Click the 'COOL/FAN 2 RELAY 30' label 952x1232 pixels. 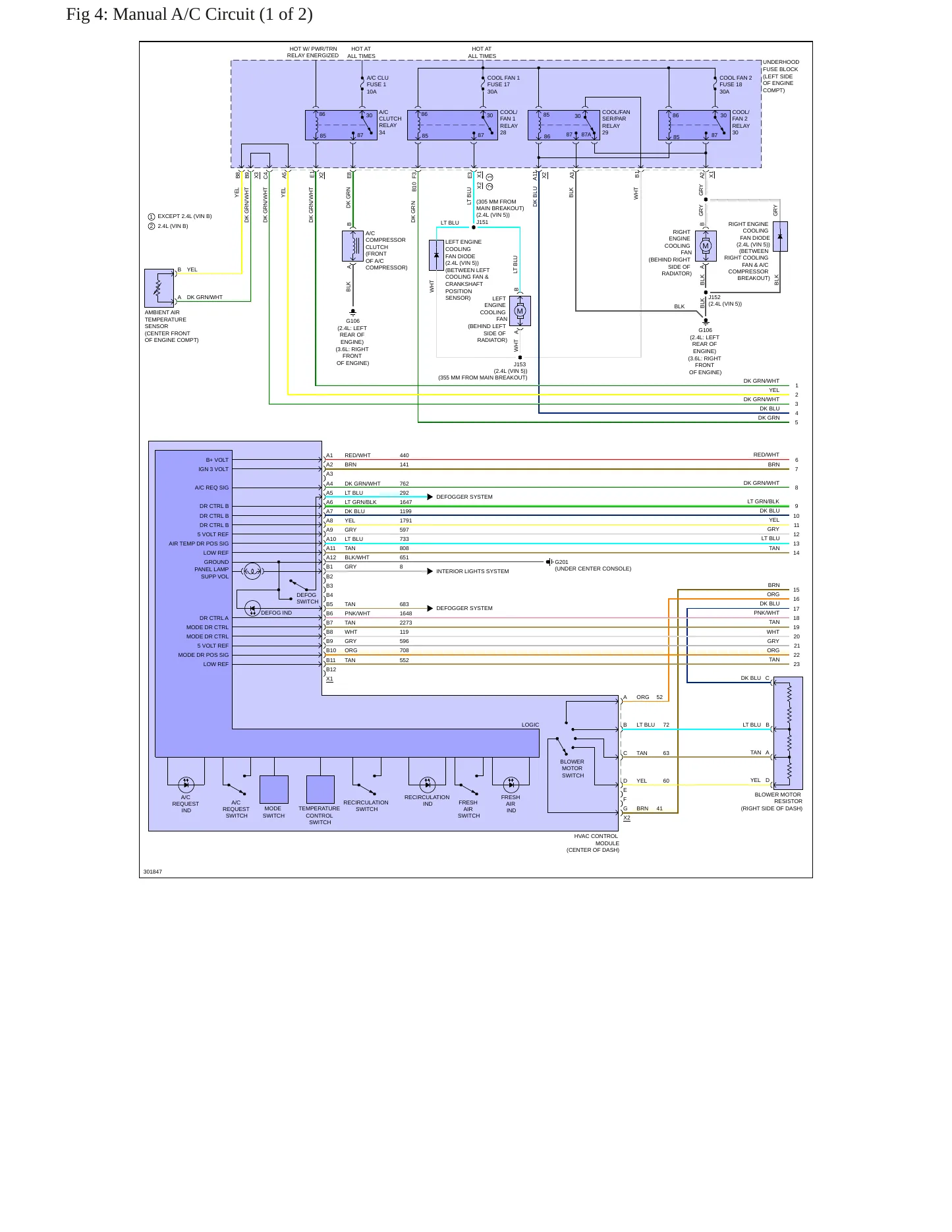pyautogui.click(x=741, y=123)
